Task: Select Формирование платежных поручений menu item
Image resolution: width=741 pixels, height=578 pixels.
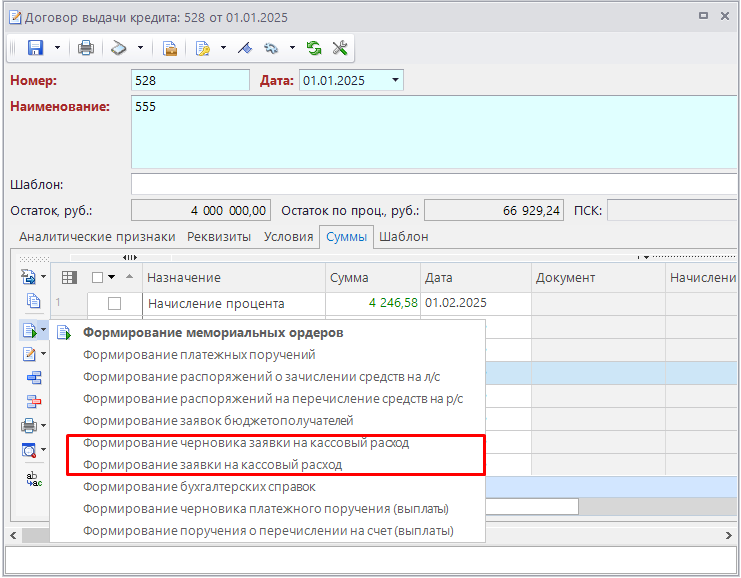Action: pyautogui.click(x=199, y=354)
